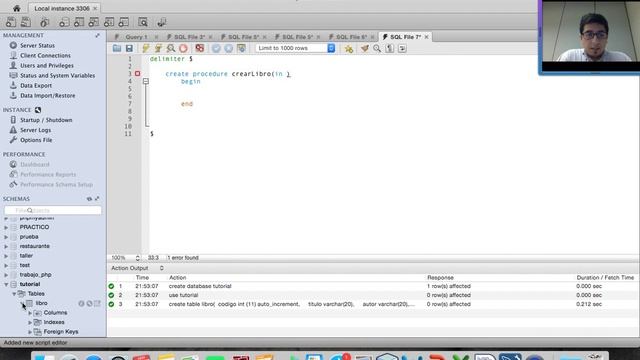Execute current statement with lightning cursor icon

[158, 48]
